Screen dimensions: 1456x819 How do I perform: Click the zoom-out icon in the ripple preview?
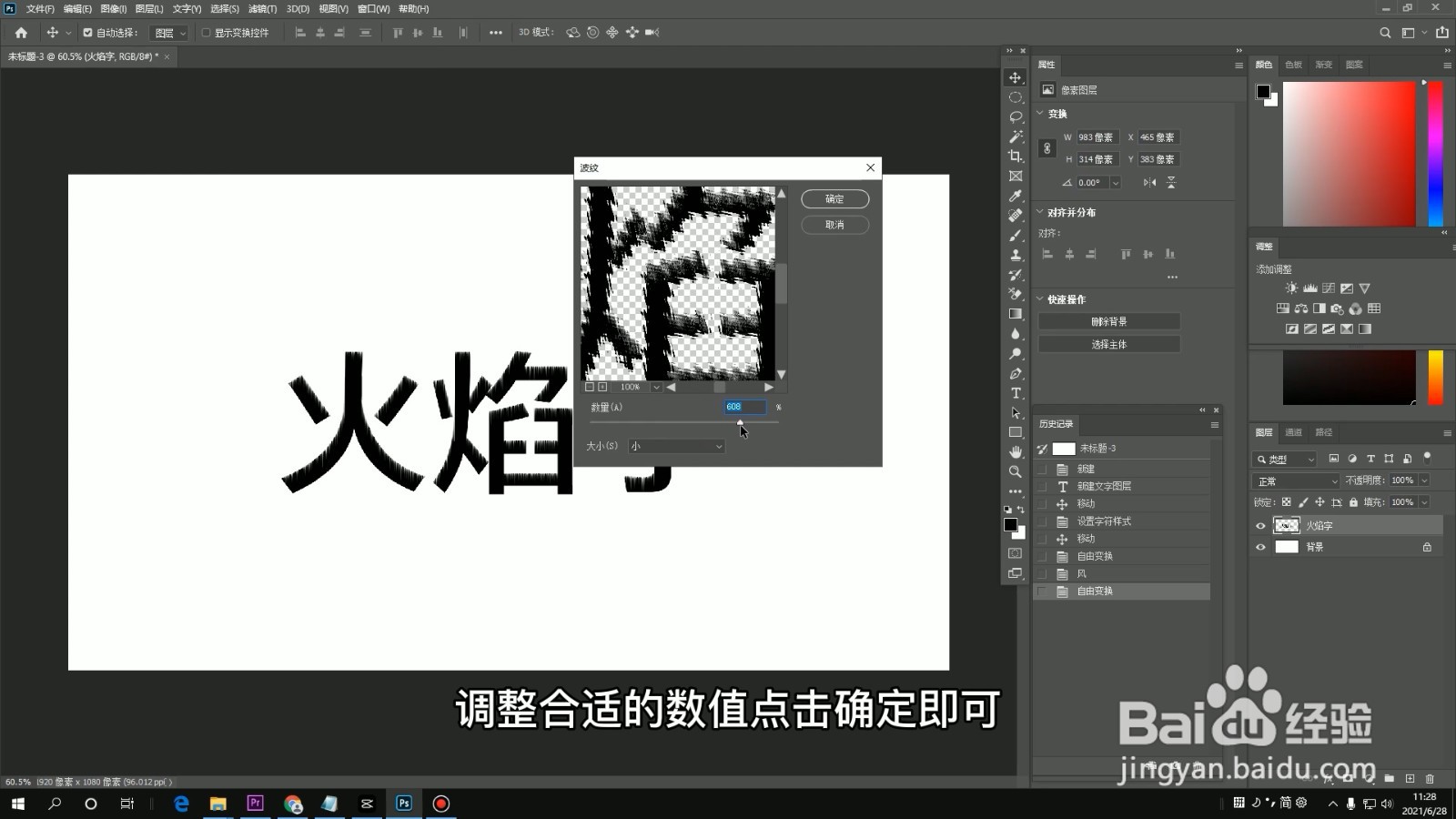589,386
